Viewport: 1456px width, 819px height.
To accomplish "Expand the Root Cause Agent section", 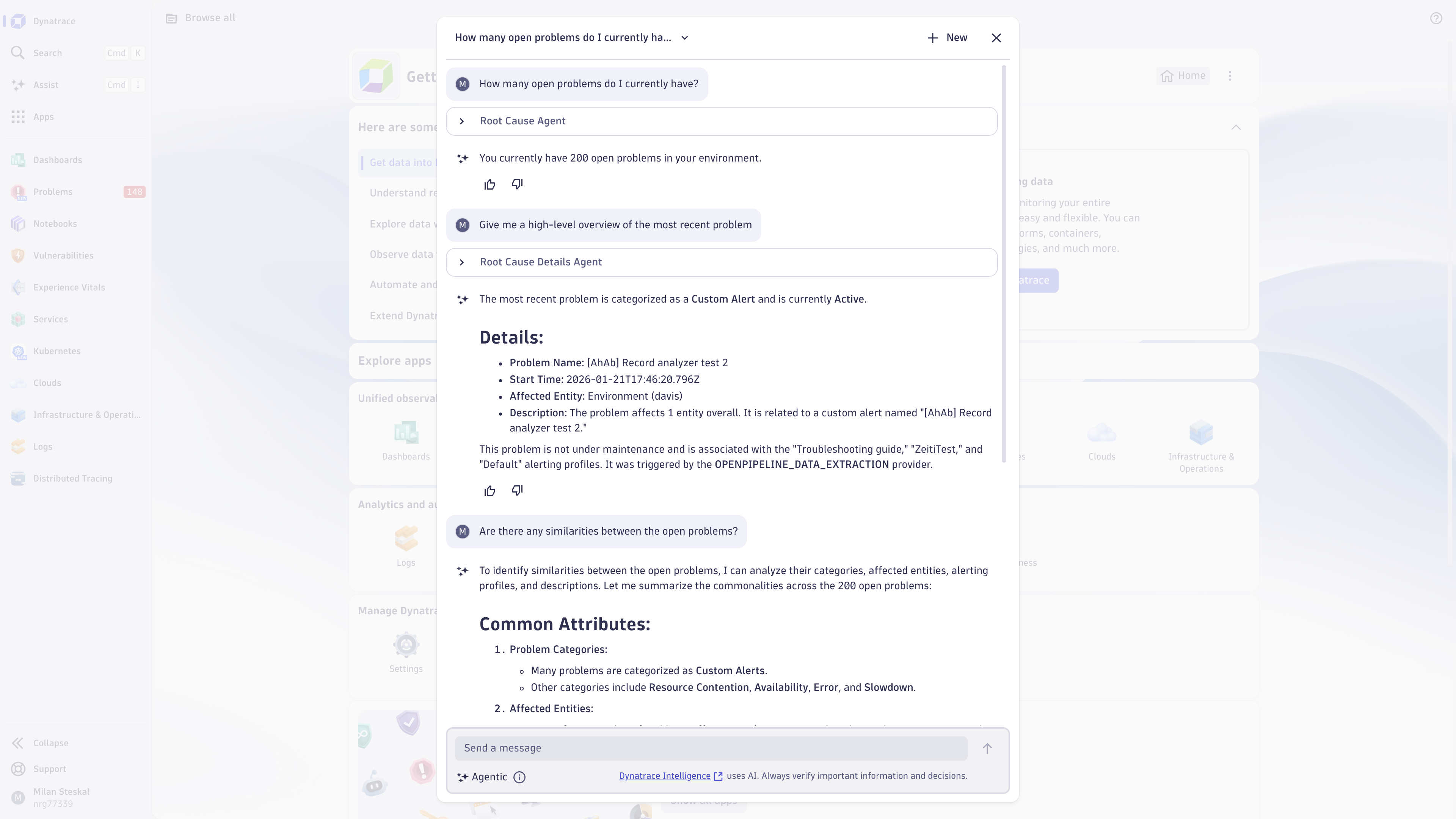I will point(462,121).
